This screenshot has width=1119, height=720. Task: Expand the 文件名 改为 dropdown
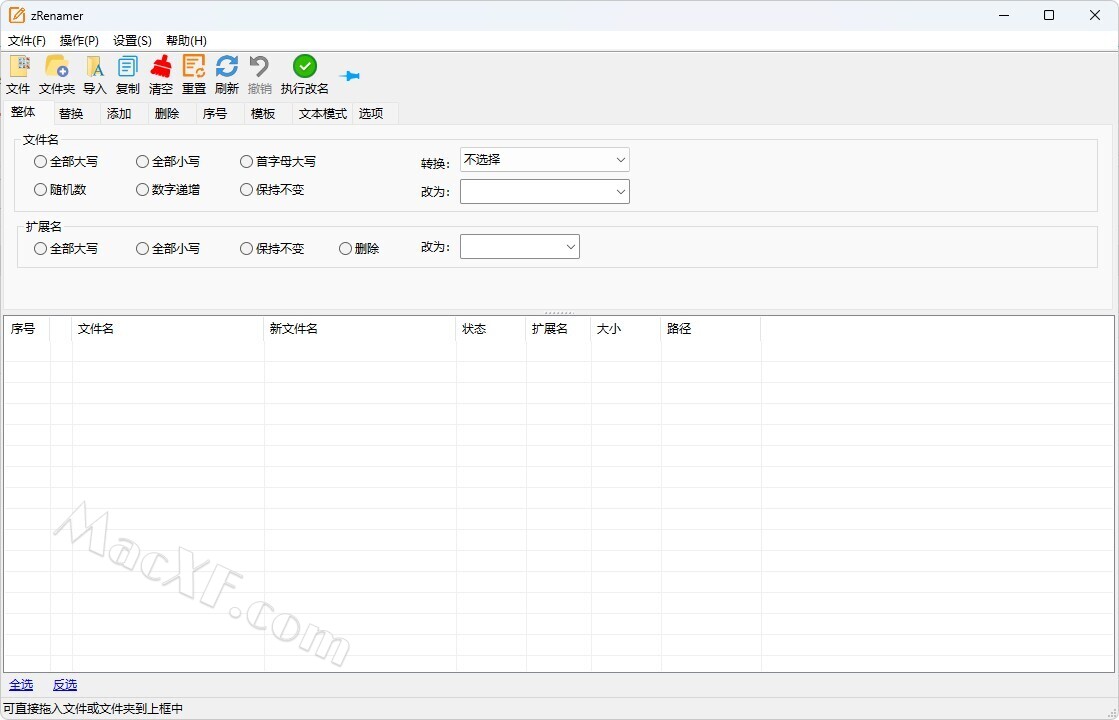click(544, 191)
